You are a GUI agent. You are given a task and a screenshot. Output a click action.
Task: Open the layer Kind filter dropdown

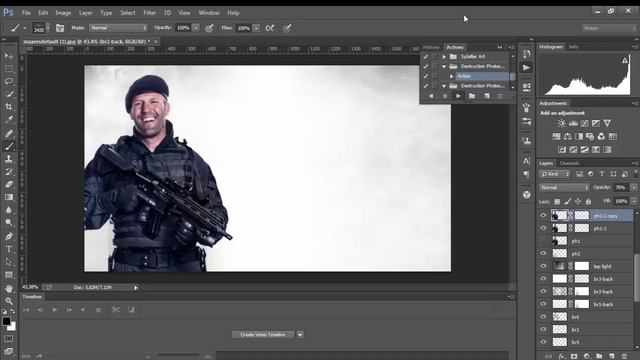(x=555, y=174)
